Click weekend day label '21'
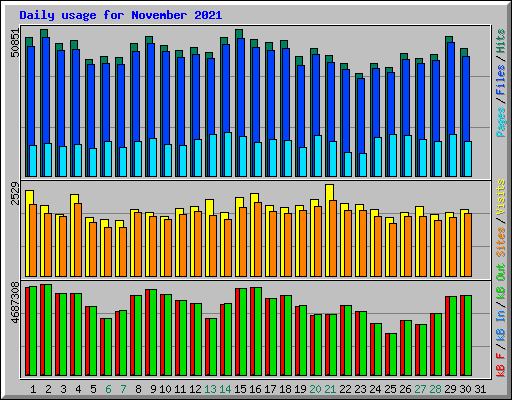This screenshot has height=400, width=512. click(330, 389)
